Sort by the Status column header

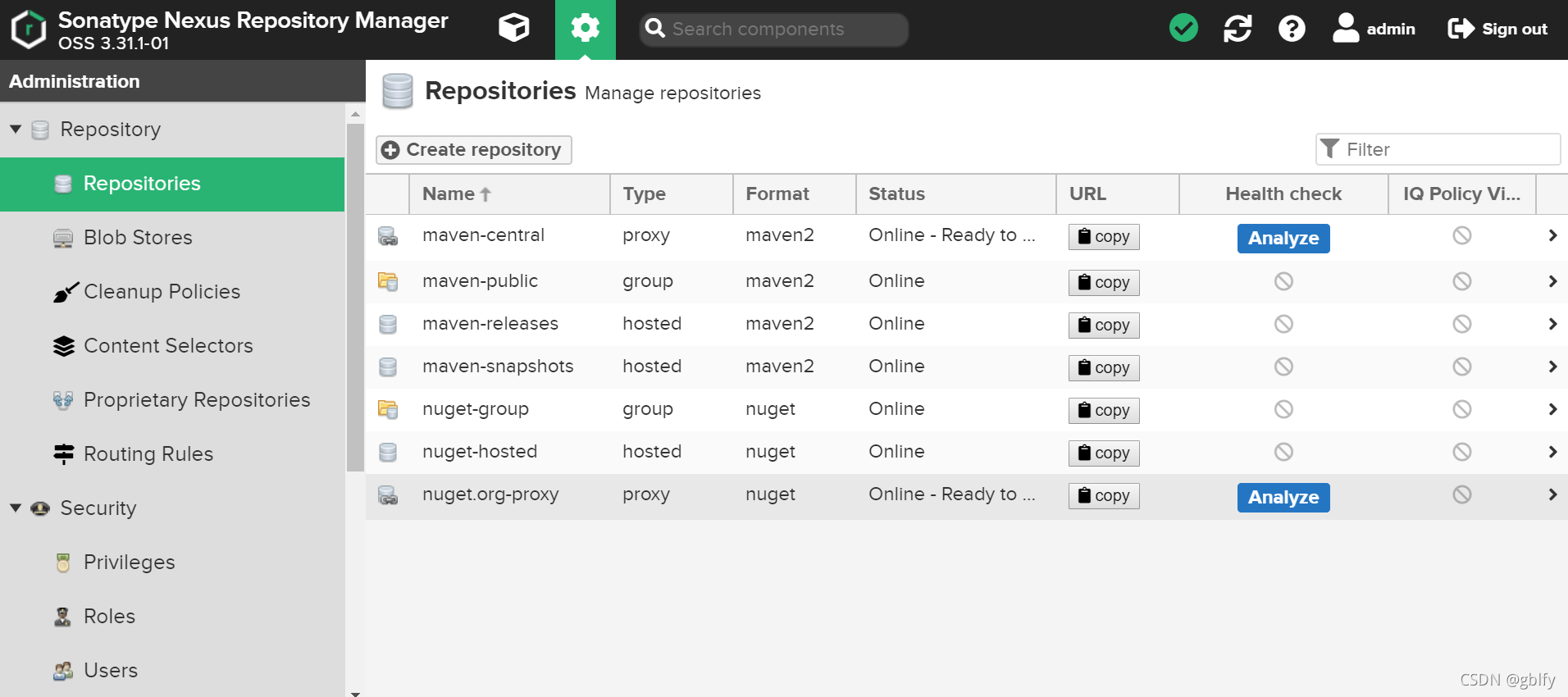[956, 194]
